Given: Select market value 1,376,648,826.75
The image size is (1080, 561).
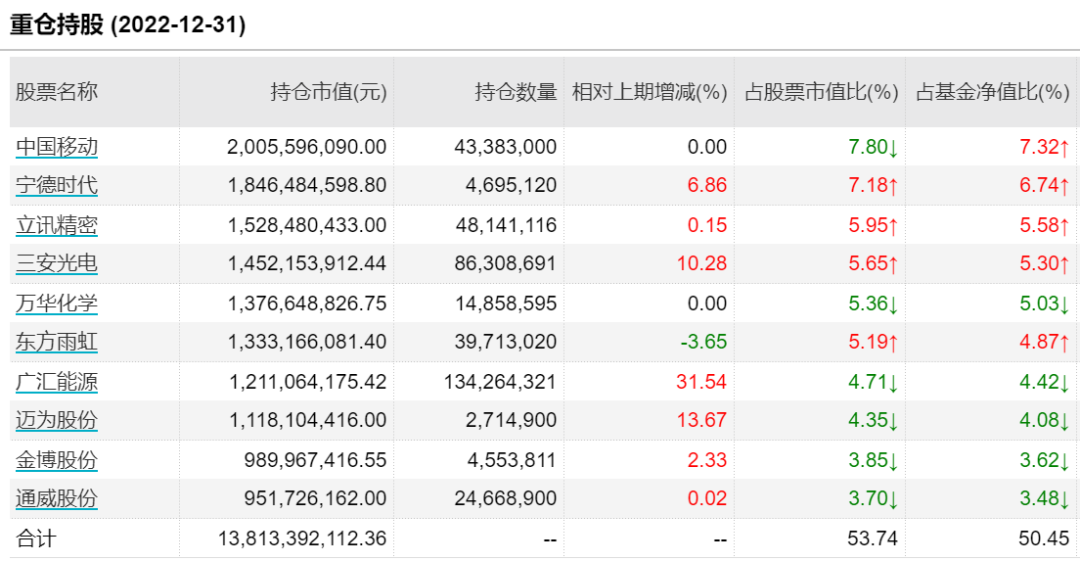Looking at the screenshot, I should pyautogui.click(x=307, y=303).
